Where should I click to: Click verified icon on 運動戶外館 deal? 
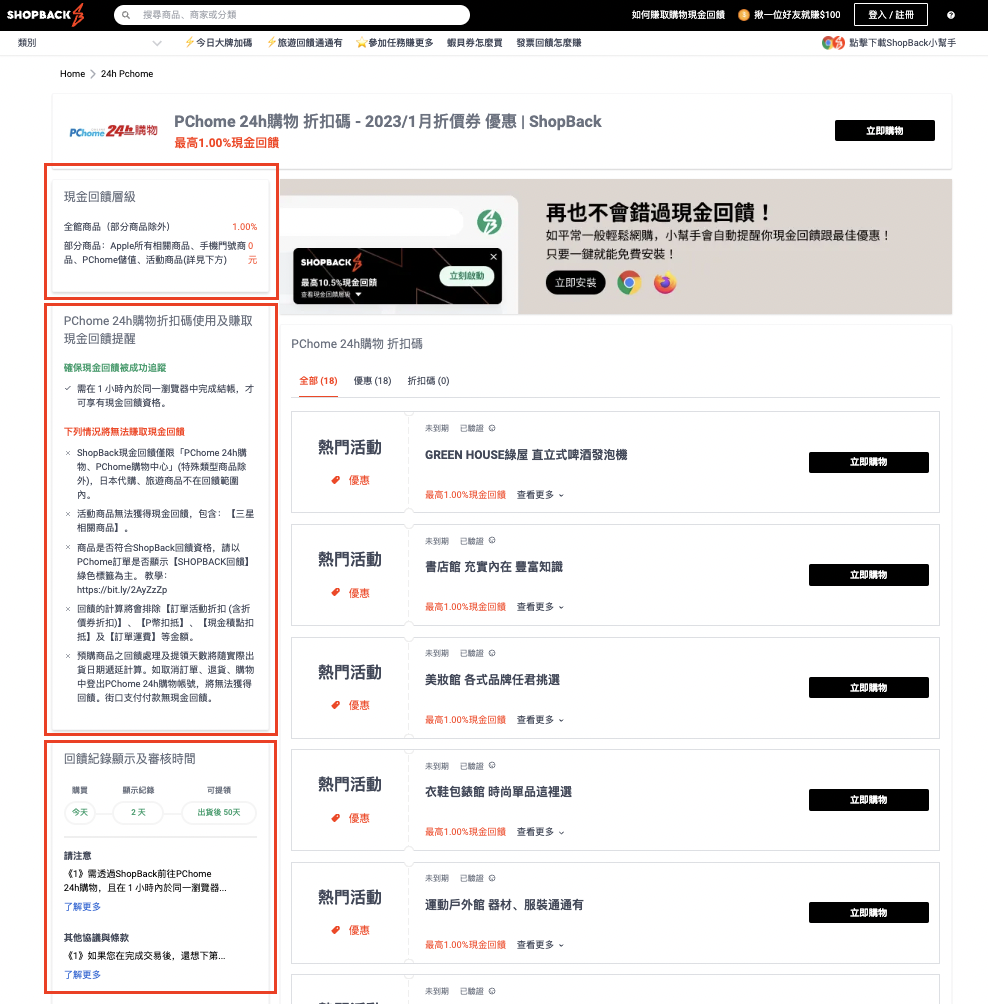click(492, 878)
